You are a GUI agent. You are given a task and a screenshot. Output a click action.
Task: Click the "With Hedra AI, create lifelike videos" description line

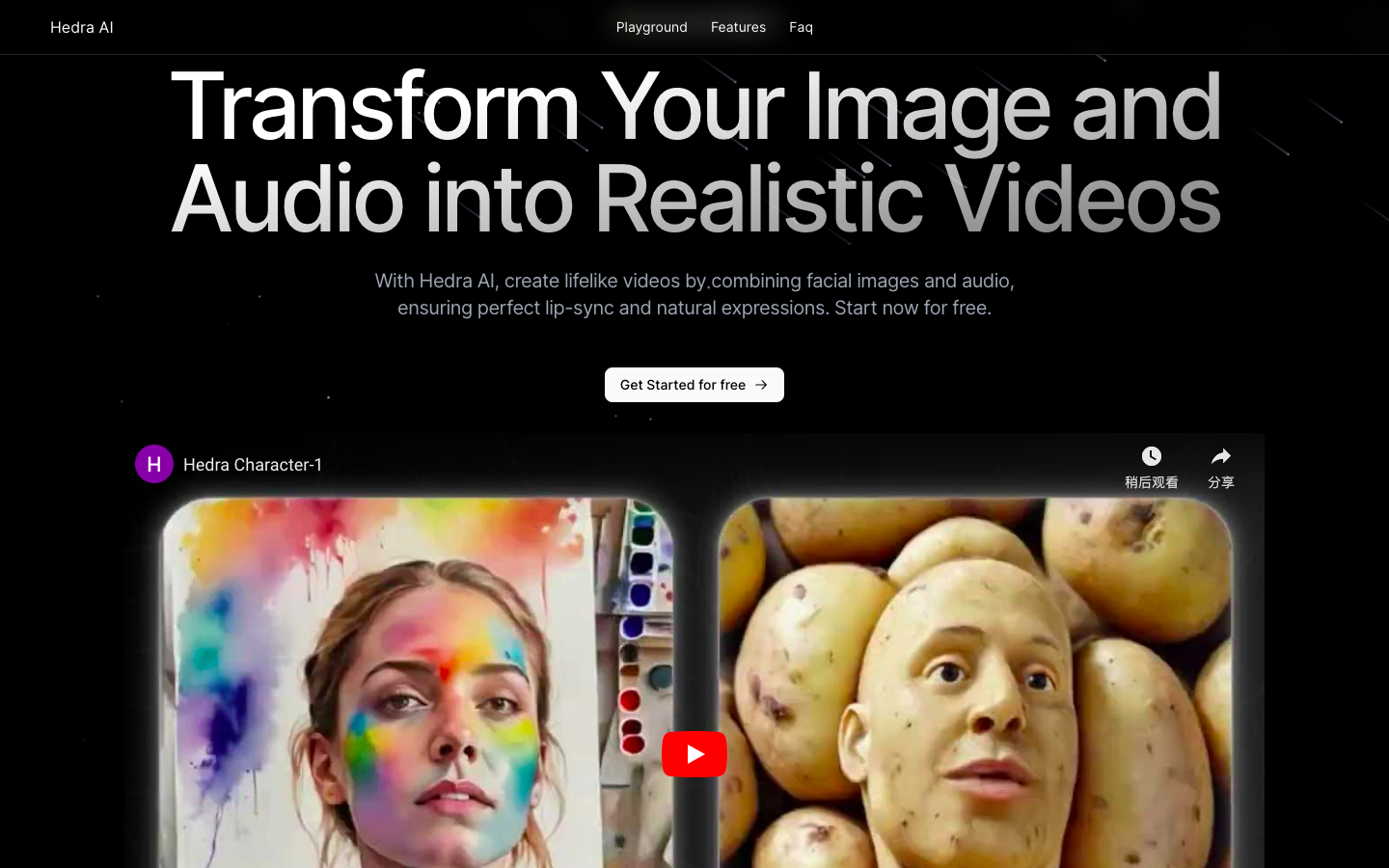tap(694, 281)
